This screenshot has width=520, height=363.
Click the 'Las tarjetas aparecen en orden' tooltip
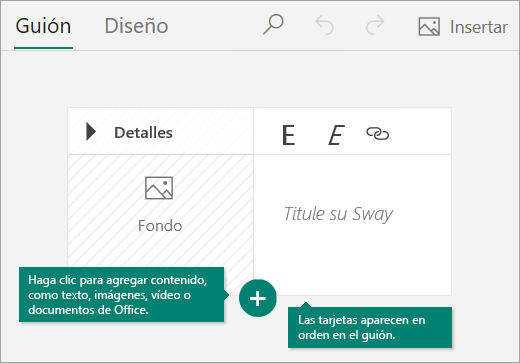370,327
